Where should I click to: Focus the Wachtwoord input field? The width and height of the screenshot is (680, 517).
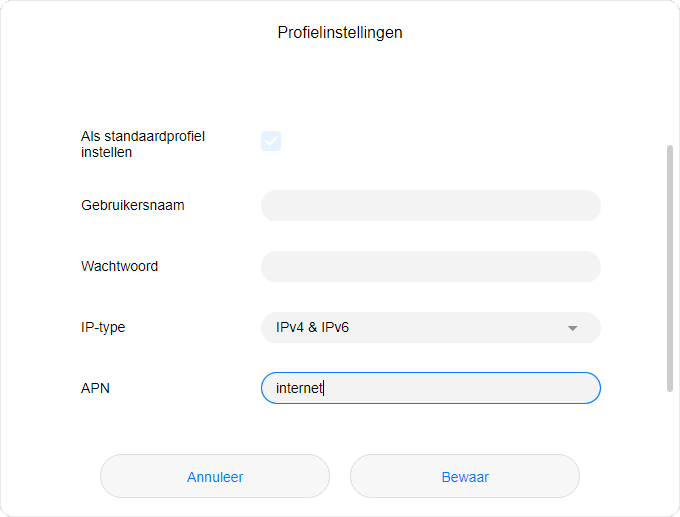pyautogui.click(x=430, y=267)
